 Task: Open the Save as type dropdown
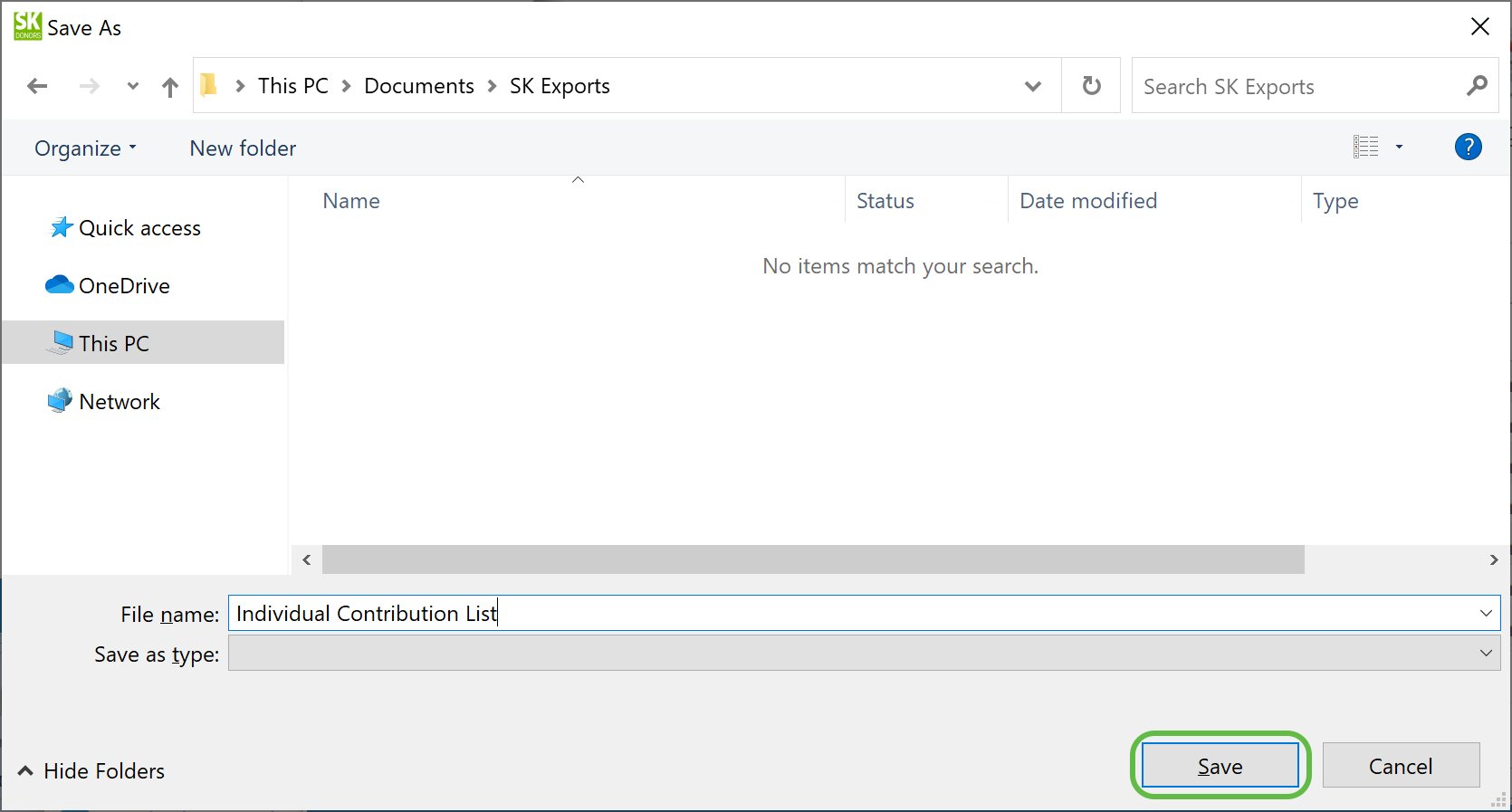point(1485,653)
